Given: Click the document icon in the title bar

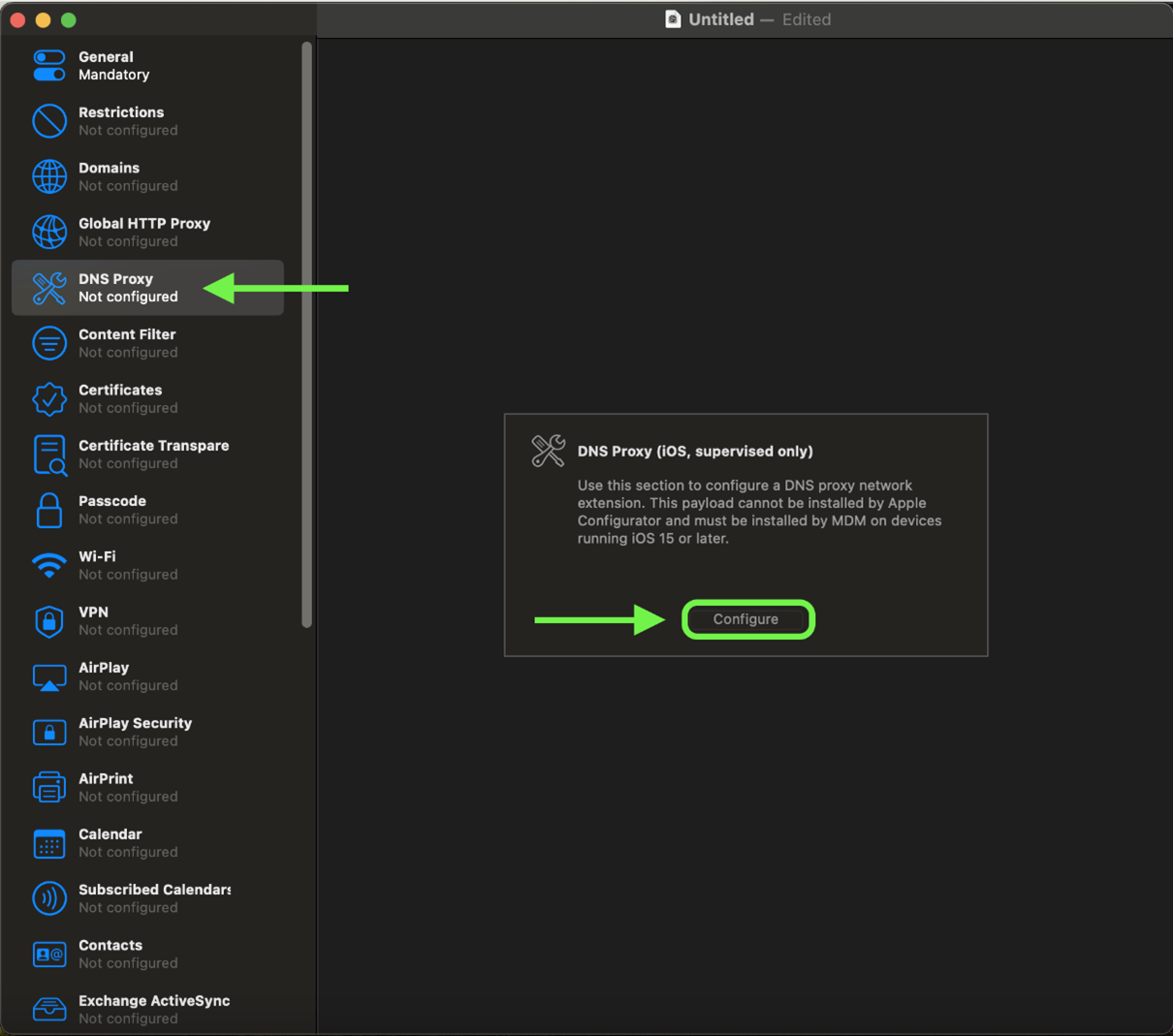Looking at the screenshot, I should 673,19.
